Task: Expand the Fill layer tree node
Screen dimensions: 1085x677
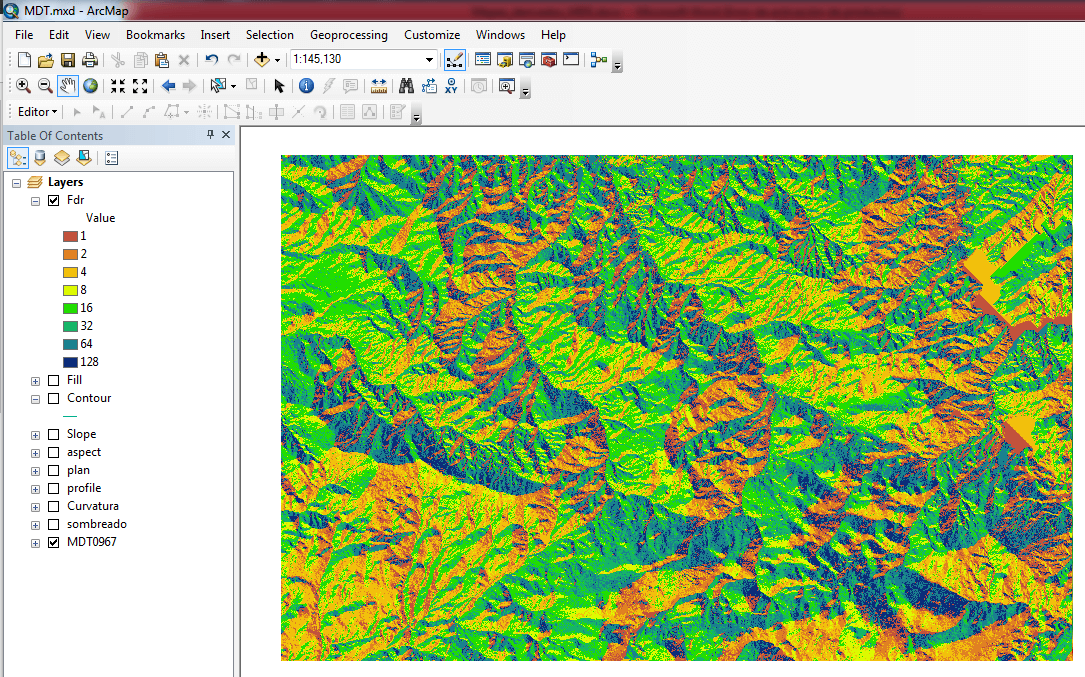Action: 36,380
